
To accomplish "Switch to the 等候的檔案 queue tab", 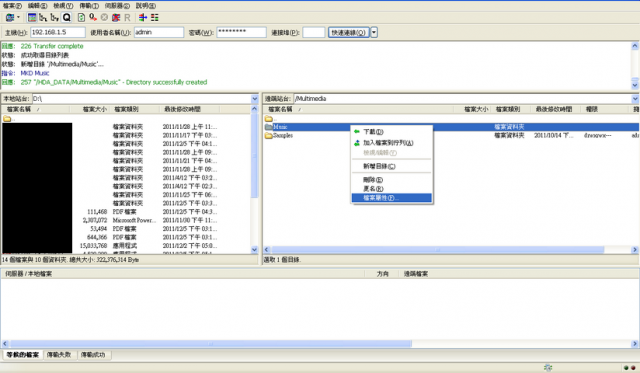I will (x=22, y=355).
